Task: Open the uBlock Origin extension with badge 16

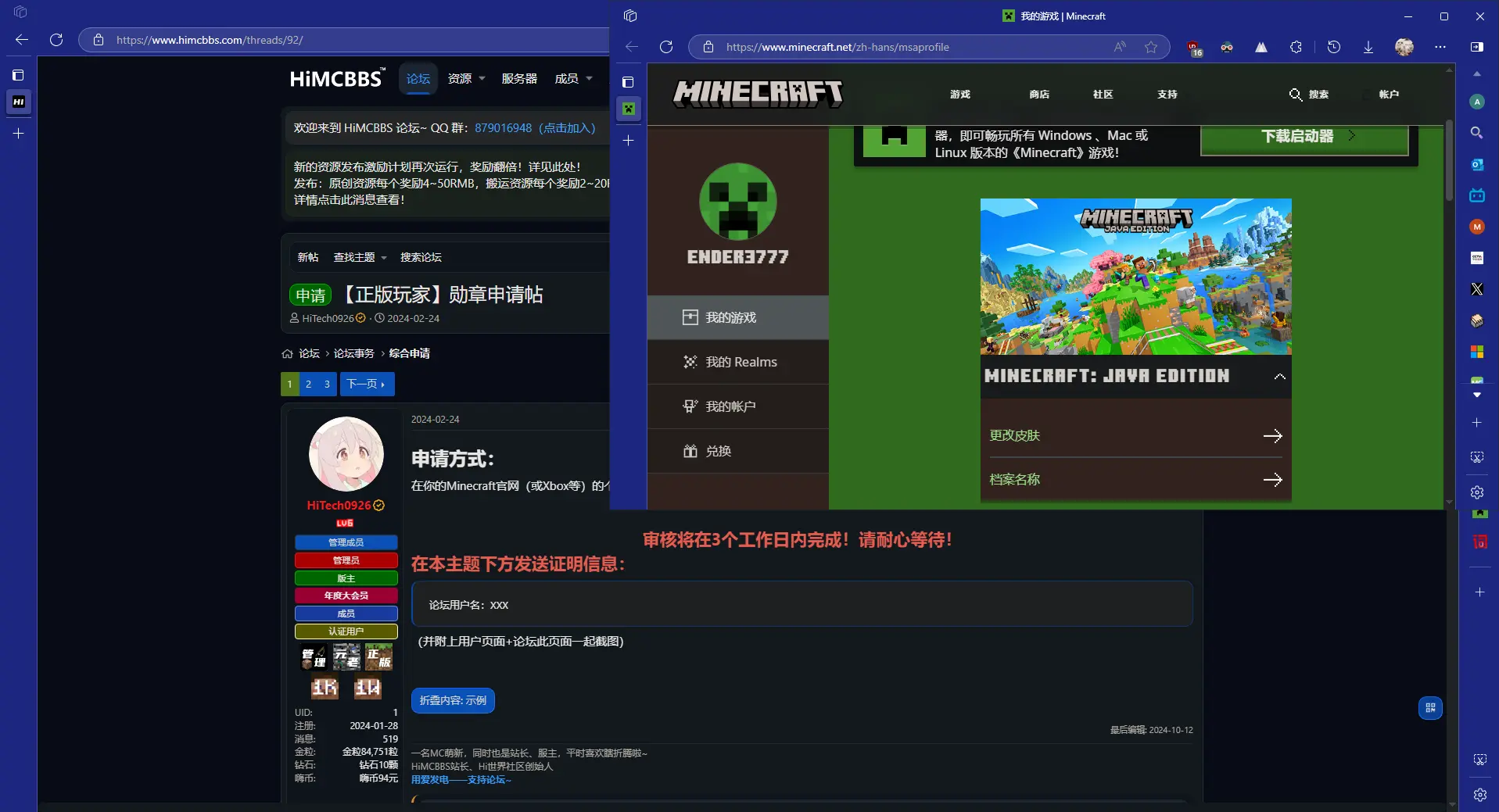Action: (1193, 48)
